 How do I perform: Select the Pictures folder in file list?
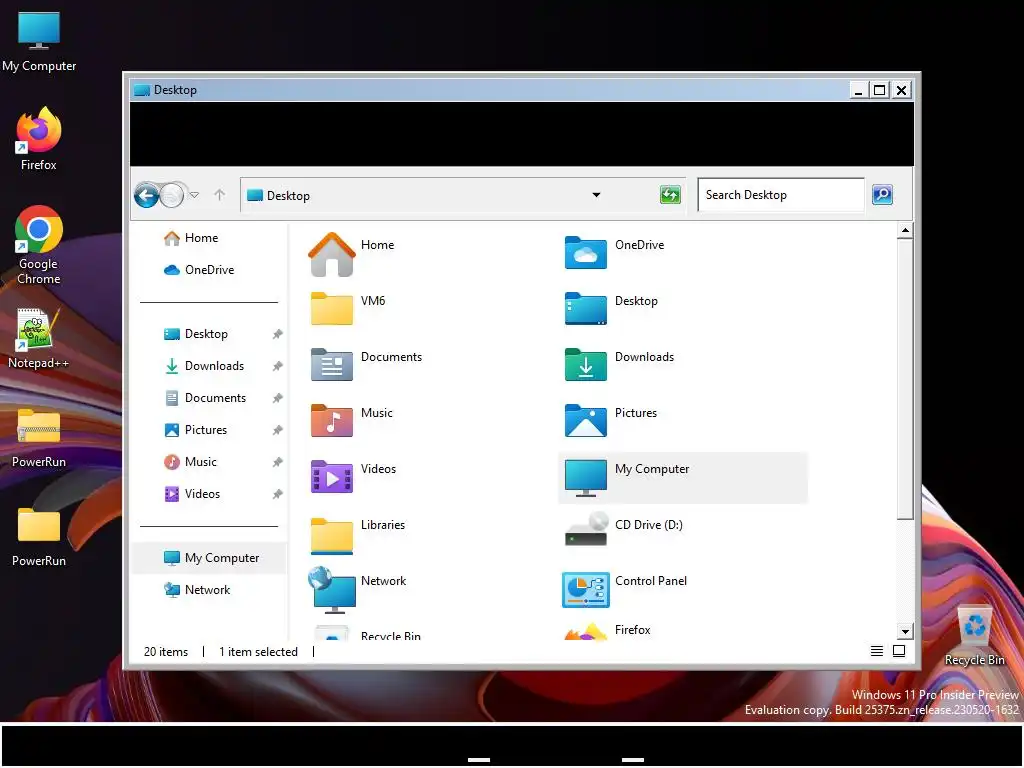(585, 421)
